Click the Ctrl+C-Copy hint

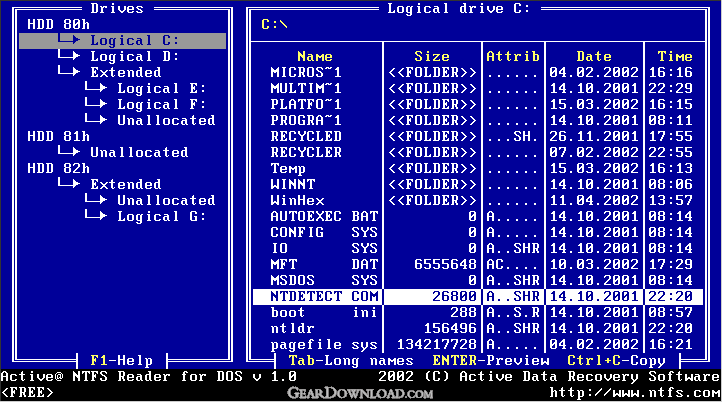pyautogui.click(x=617, y=361)
